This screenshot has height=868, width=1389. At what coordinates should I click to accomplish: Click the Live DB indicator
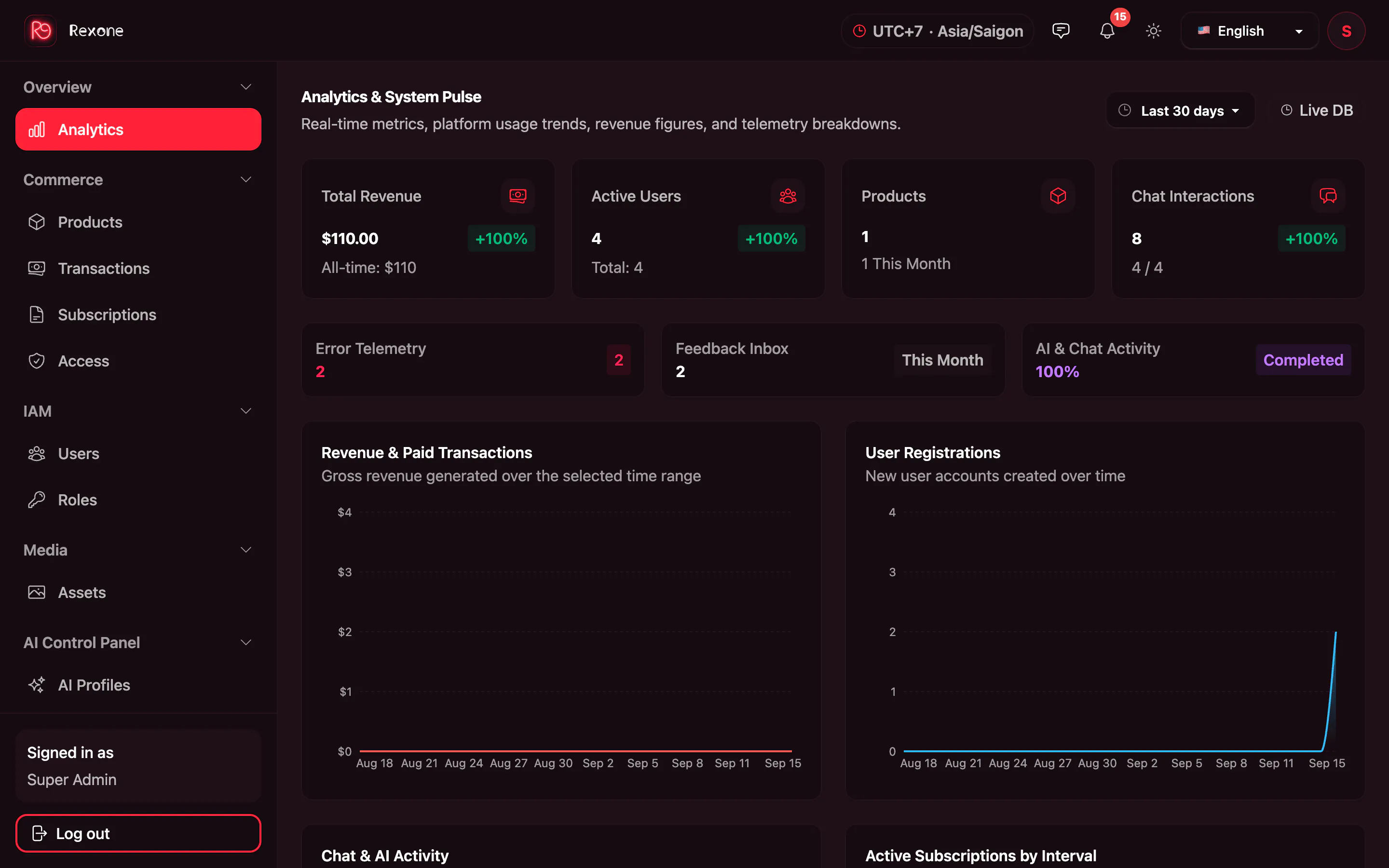point(1317,110)
